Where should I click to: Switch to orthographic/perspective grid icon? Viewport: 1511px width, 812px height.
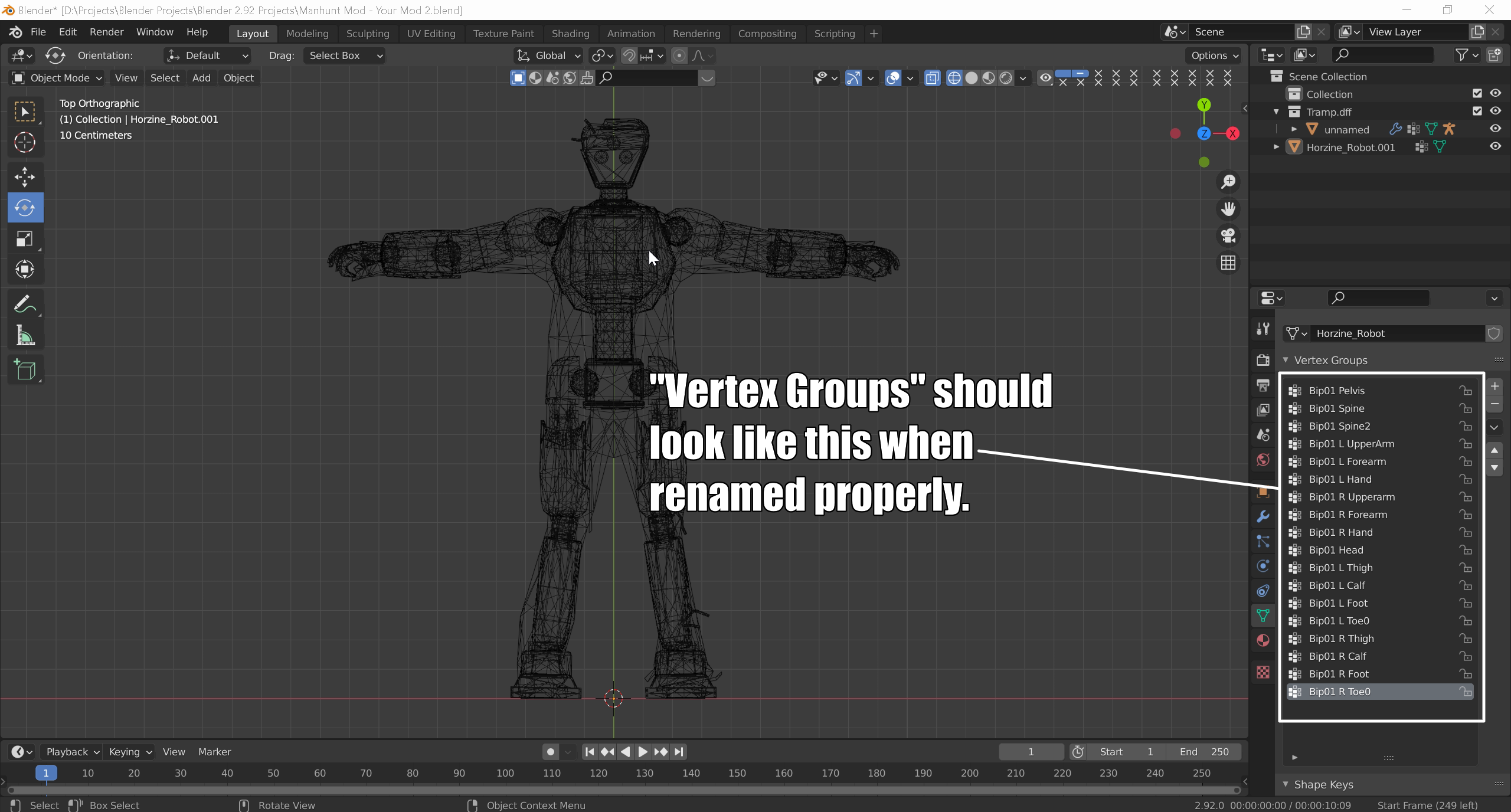coord(1228,263)
